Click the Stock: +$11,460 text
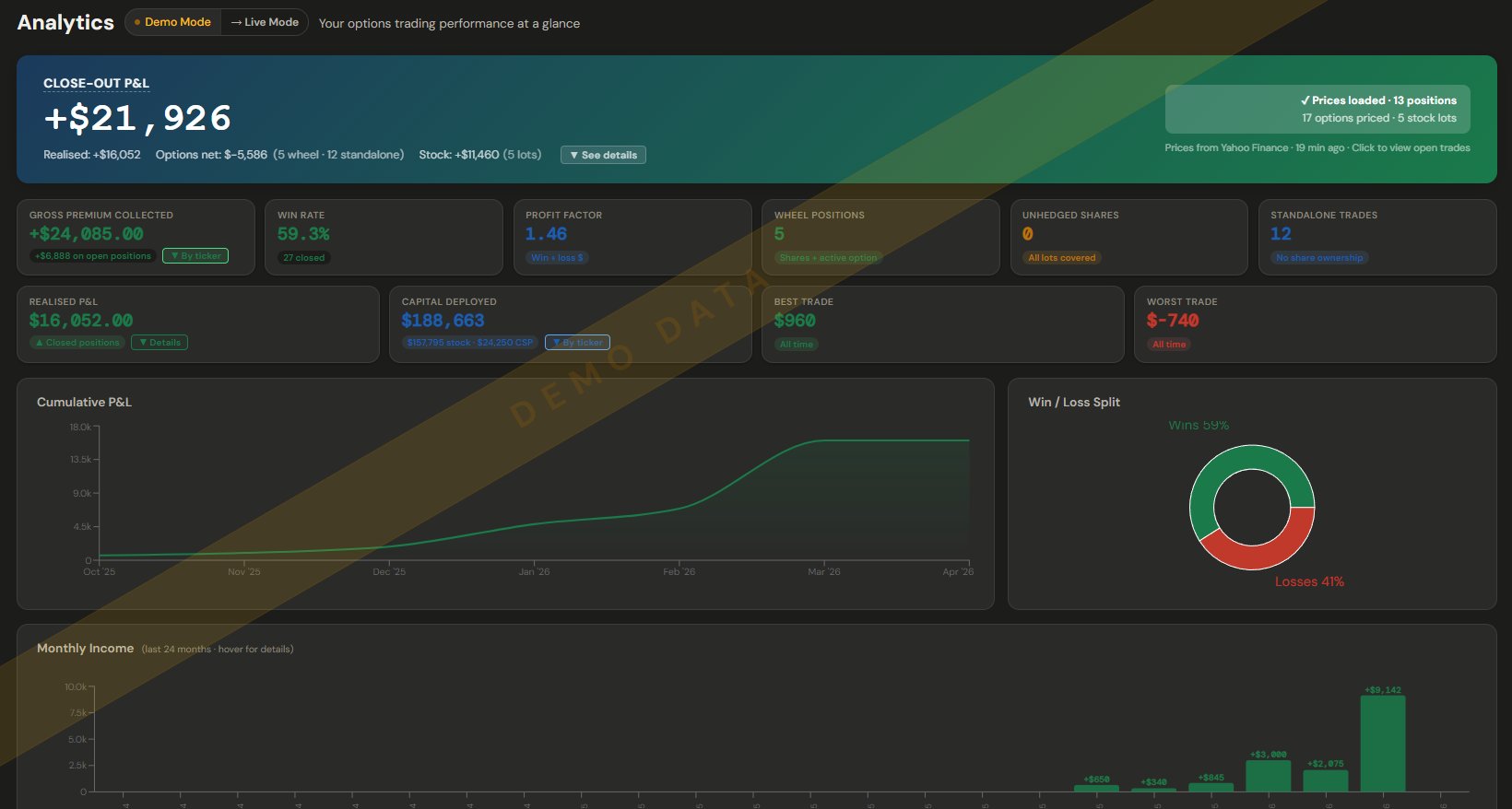1512x809 pixels. pyautogui.click(x=459, y=155)
